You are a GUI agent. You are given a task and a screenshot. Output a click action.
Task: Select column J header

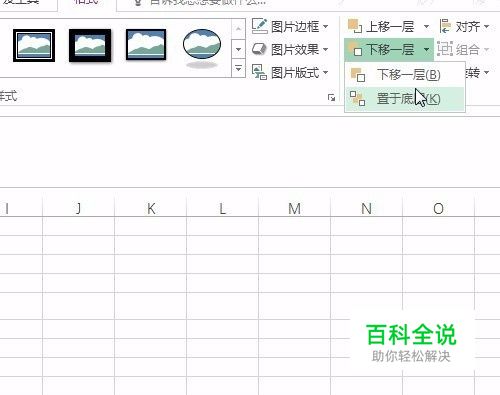pos(78,209)
